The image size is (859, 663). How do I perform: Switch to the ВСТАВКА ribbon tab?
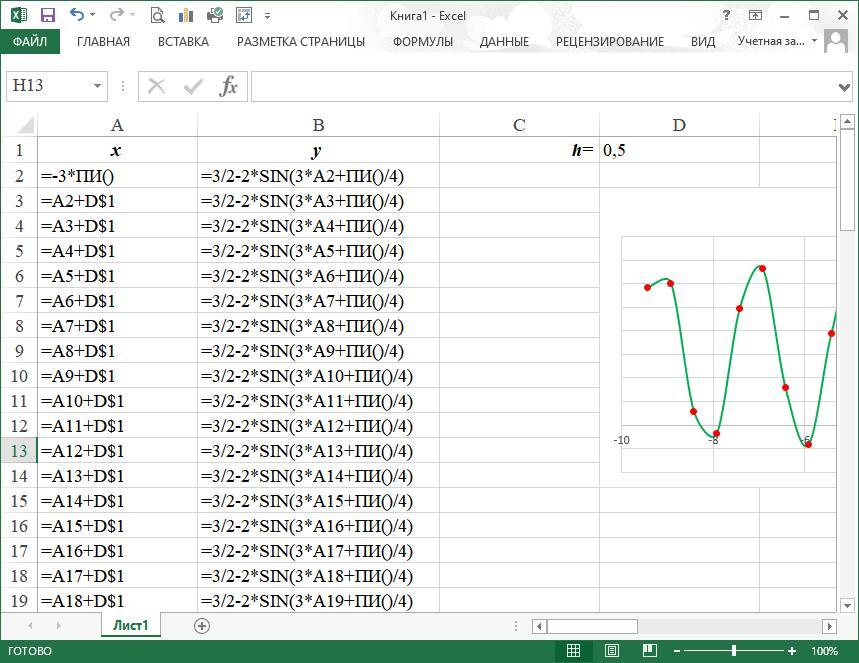[183, 42]
